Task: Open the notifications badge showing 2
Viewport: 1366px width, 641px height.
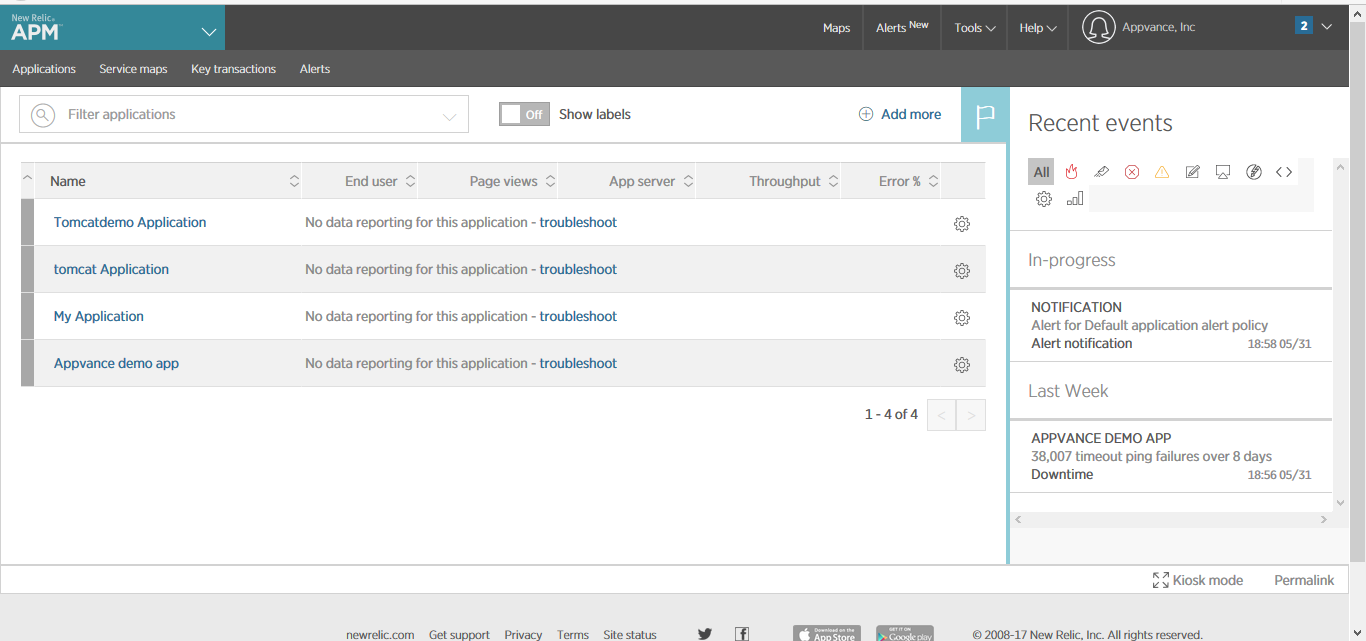Action: pos(1304,26)
